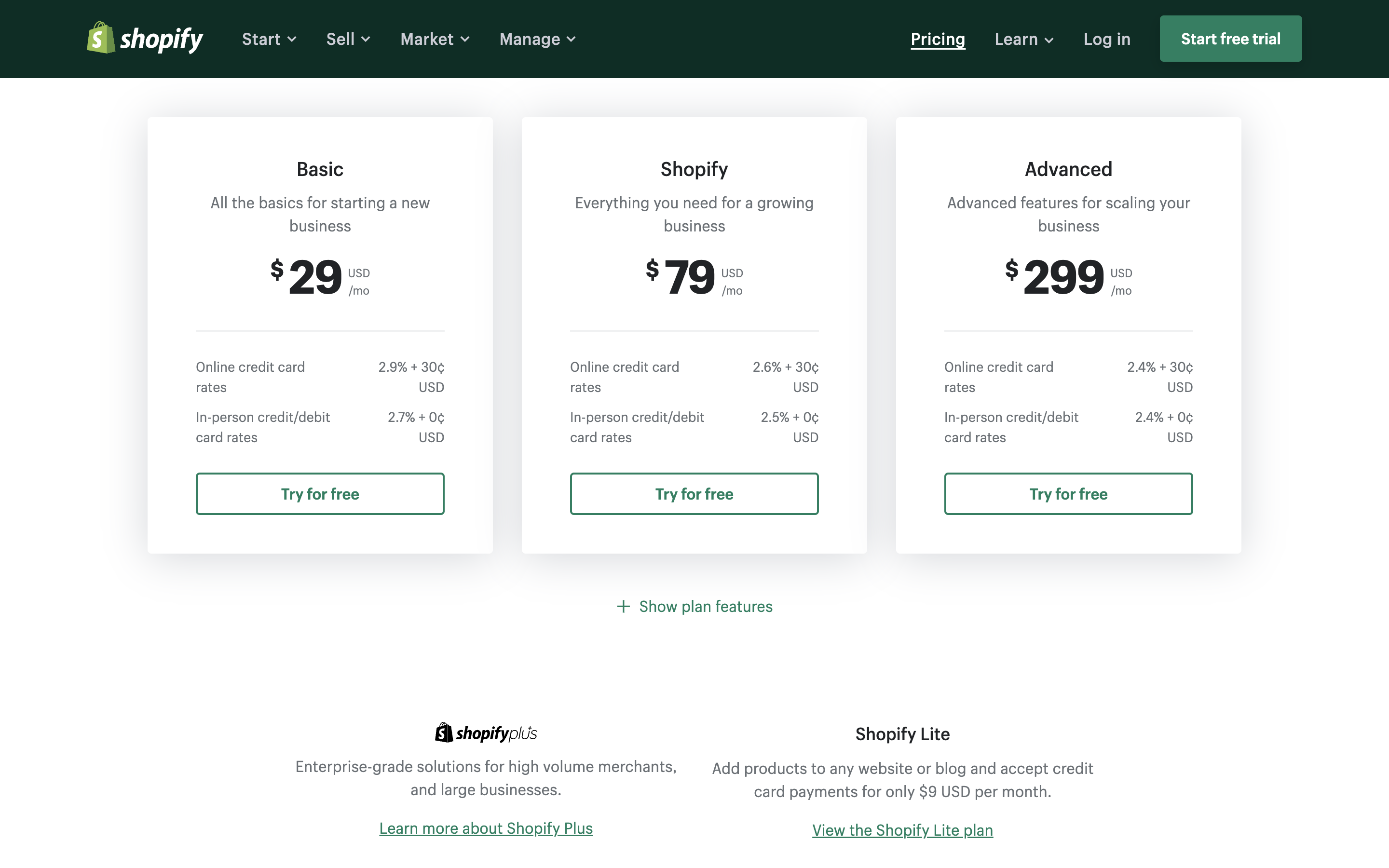Click the Shopify bag logo icon
The image size is (1389, 868).
click(x=100, y=38)
